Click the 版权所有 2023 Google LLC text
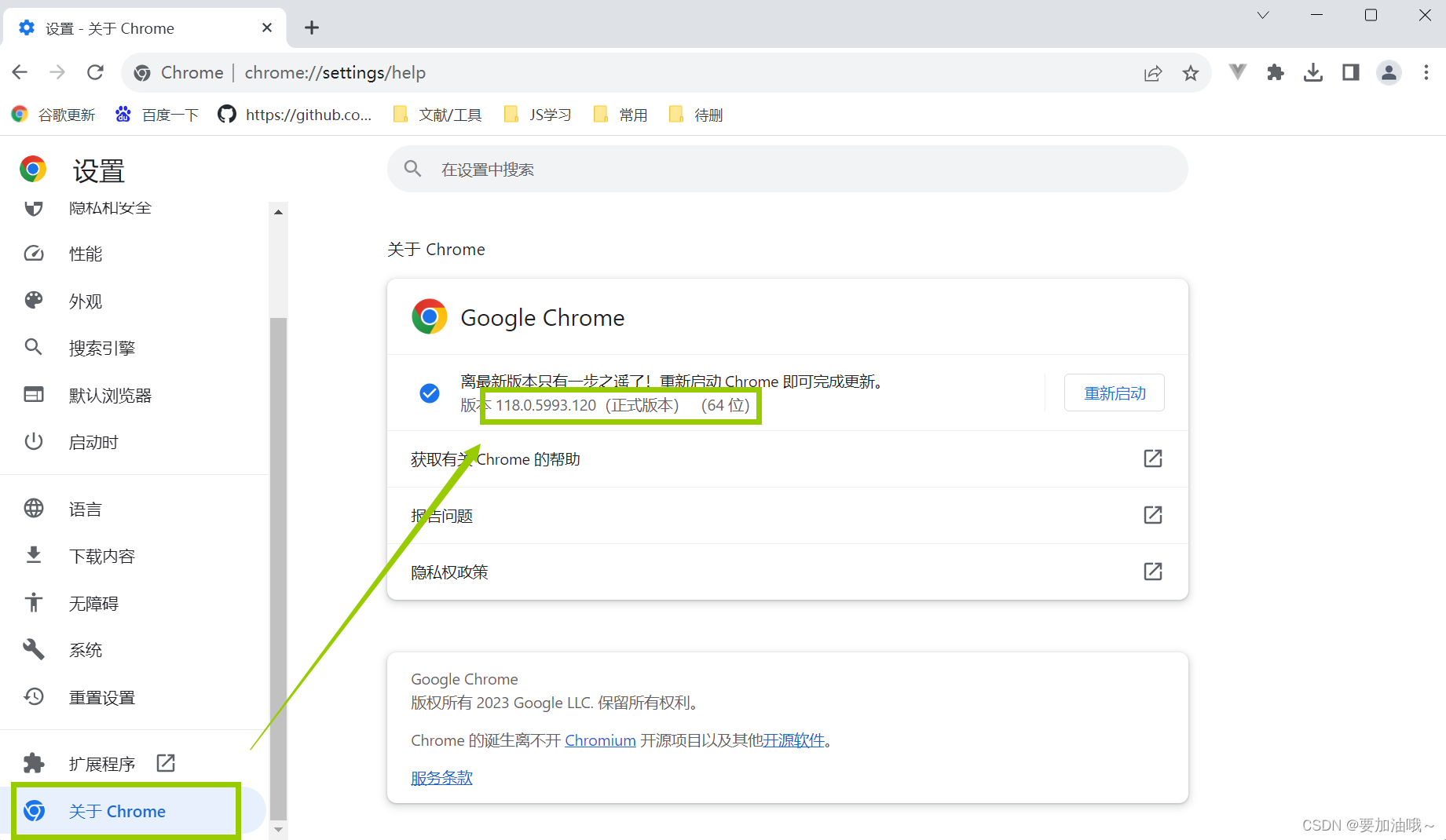The height and width of the screenshot is (840, 1446). coord(555,703)
